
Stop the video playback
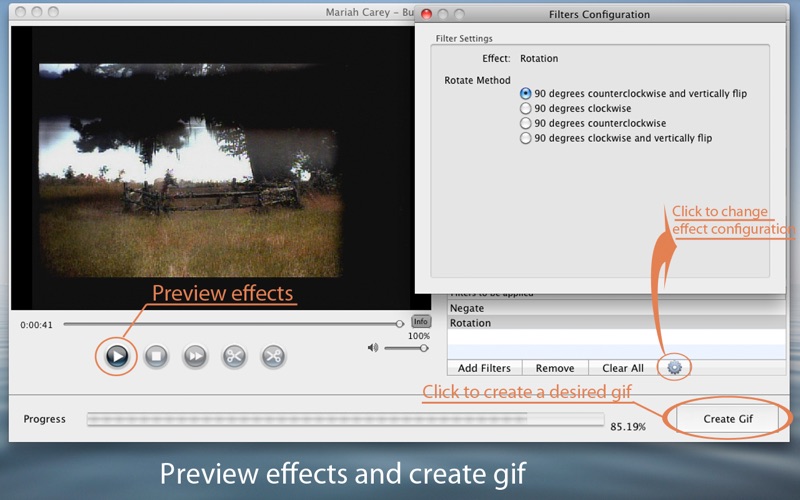click(156, 356)
